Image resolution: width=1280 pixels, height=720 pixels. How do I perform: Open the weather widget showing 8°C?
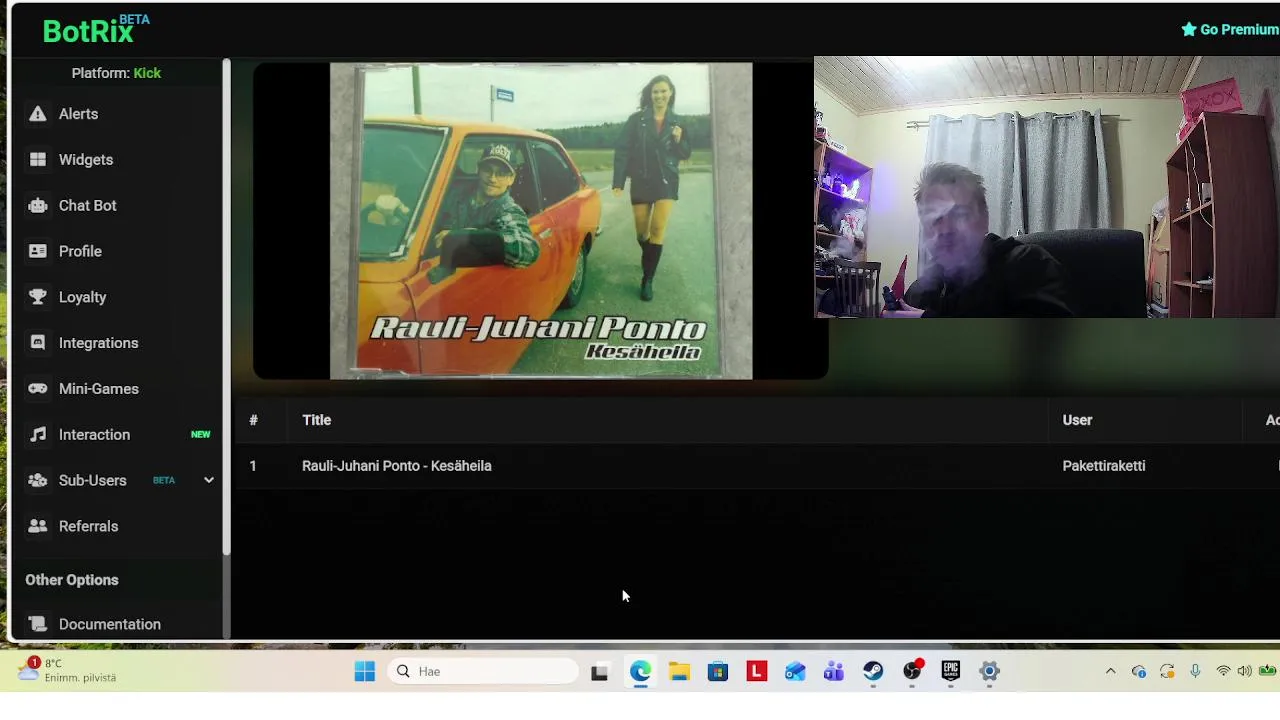pyautogui.click(x=66, y=670)
